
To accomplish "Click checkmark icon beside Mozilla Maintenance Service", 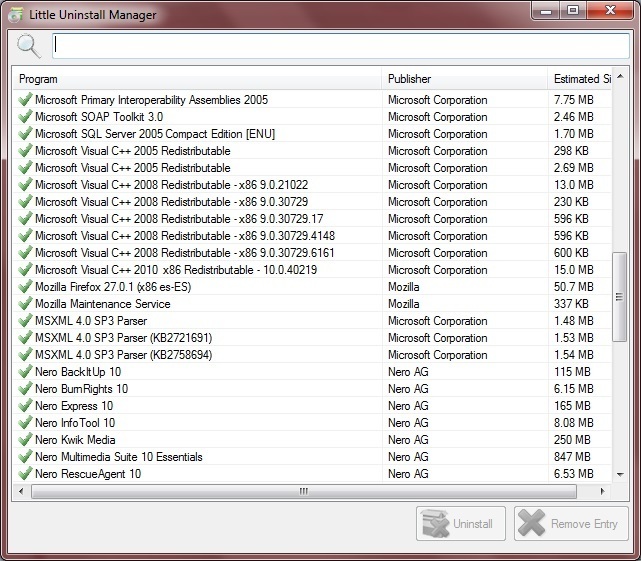I will pyautogui.click(x=25, y=304).
